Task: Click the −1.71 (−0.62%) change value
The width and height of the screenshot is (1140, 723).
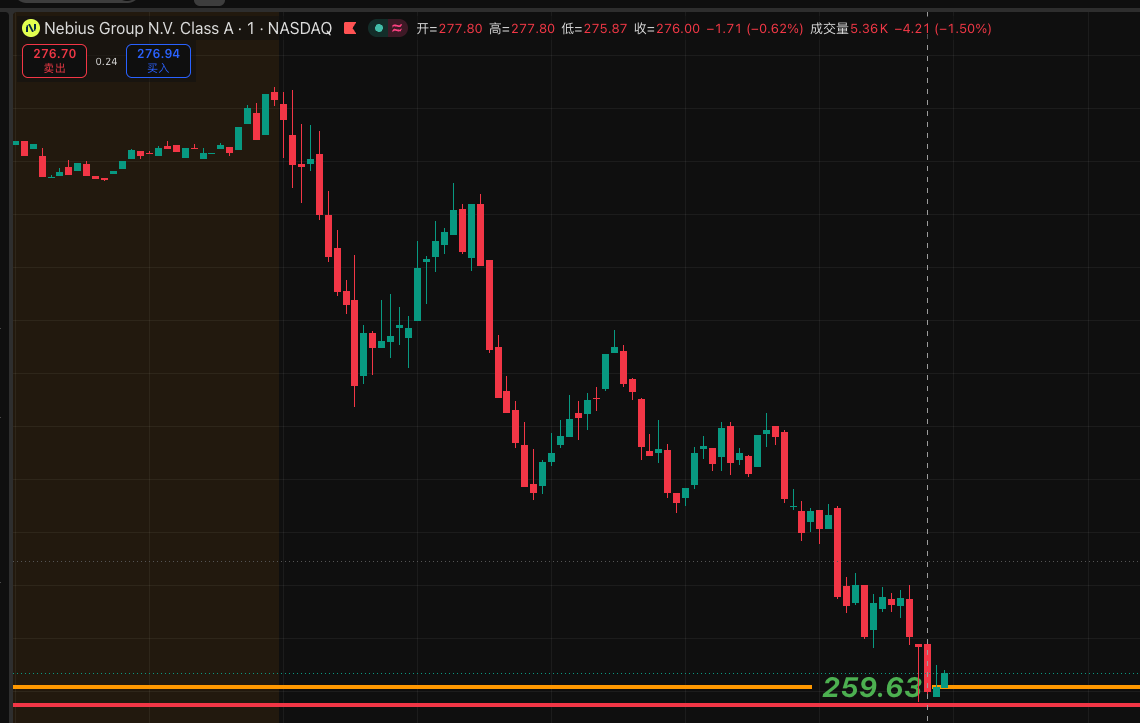Action: (x=755, y=28)
